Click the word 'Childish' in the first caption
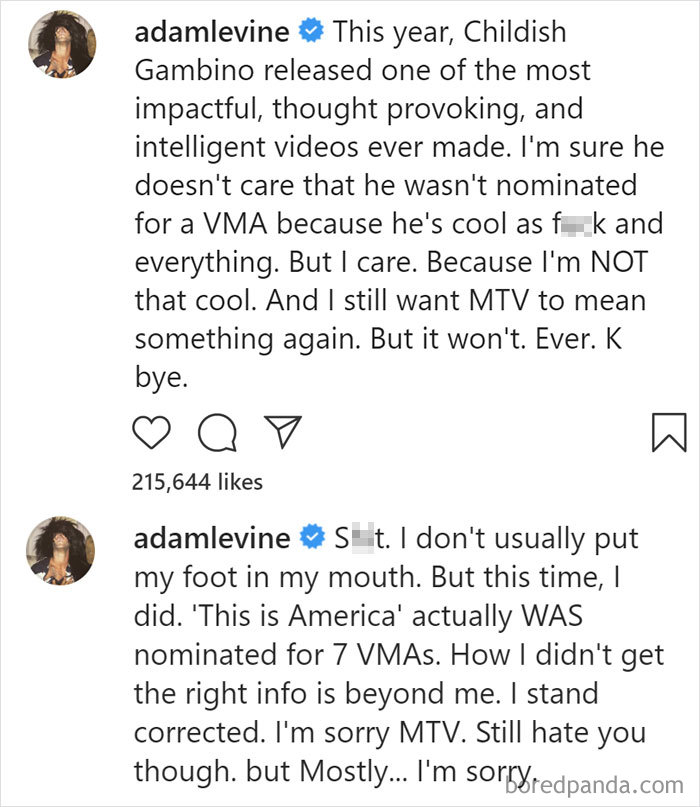700x807 pixels. coord(515,32)
